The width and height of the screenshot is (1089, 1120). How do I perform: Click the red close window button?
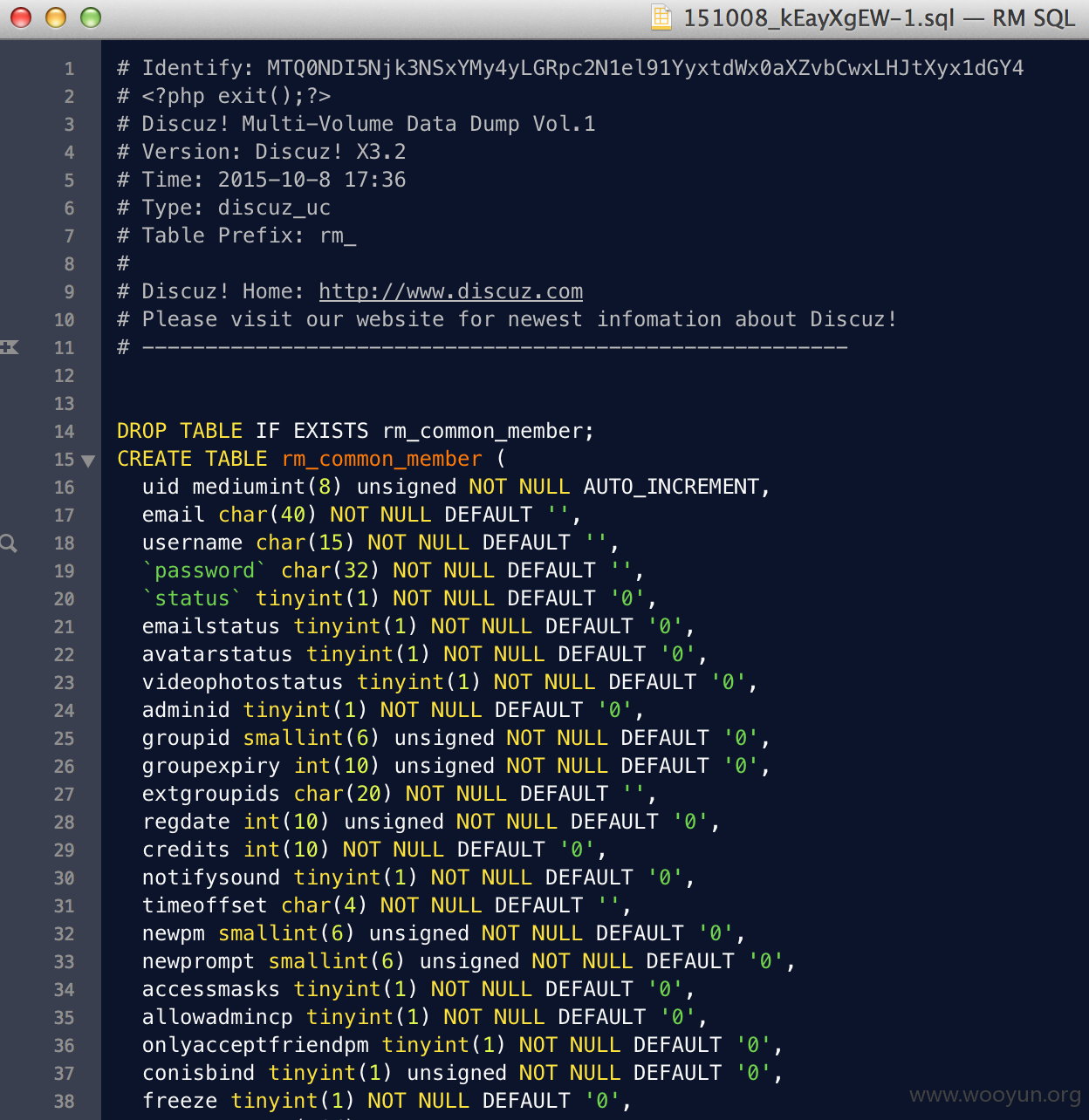click(21, 17)
